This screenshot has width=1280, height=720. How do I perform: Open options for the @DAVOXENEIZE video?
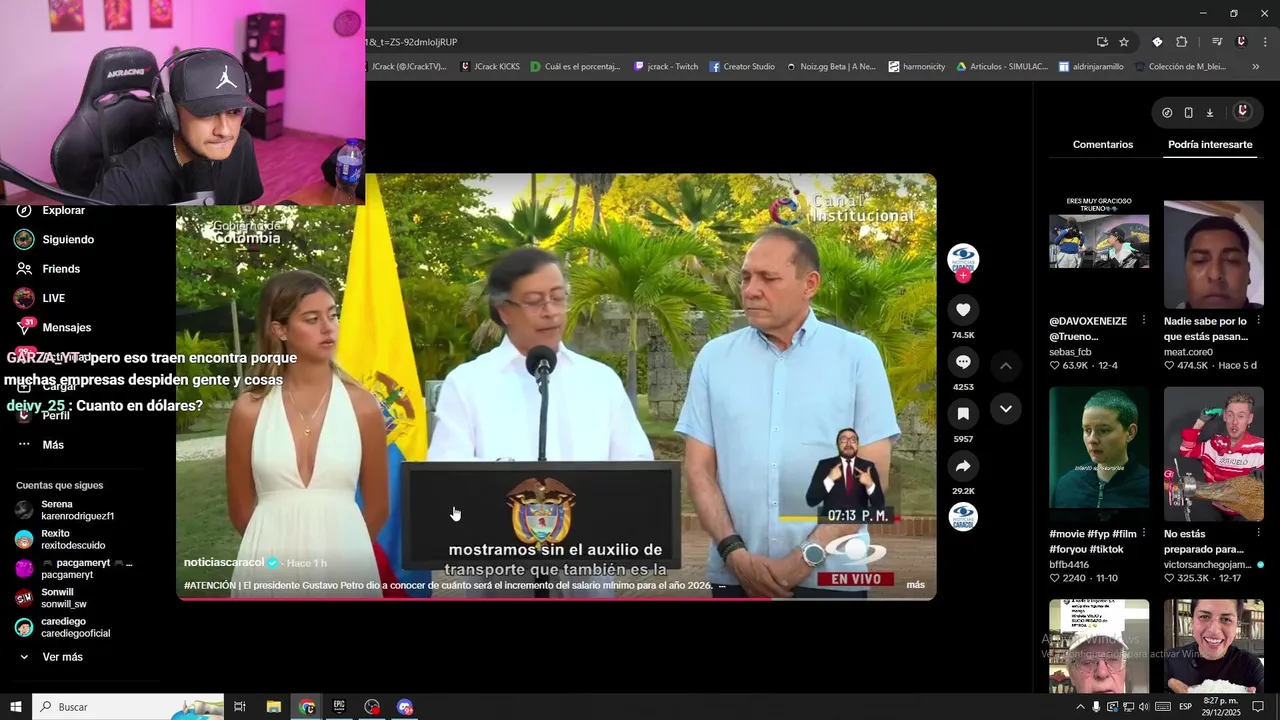pyautogui.click(x=1144, y=321)
